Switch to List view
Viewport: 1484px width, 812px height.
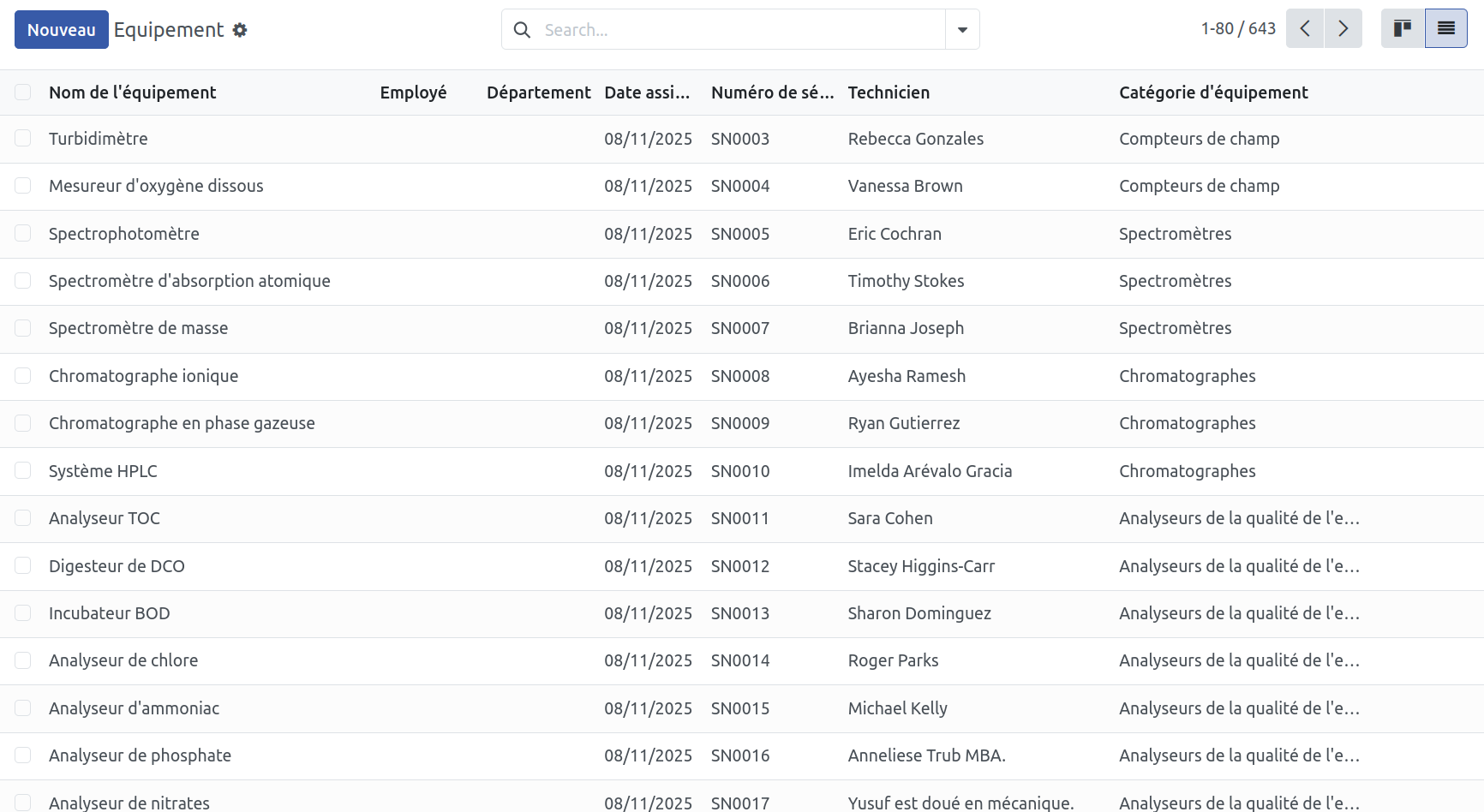(1446, 28)
